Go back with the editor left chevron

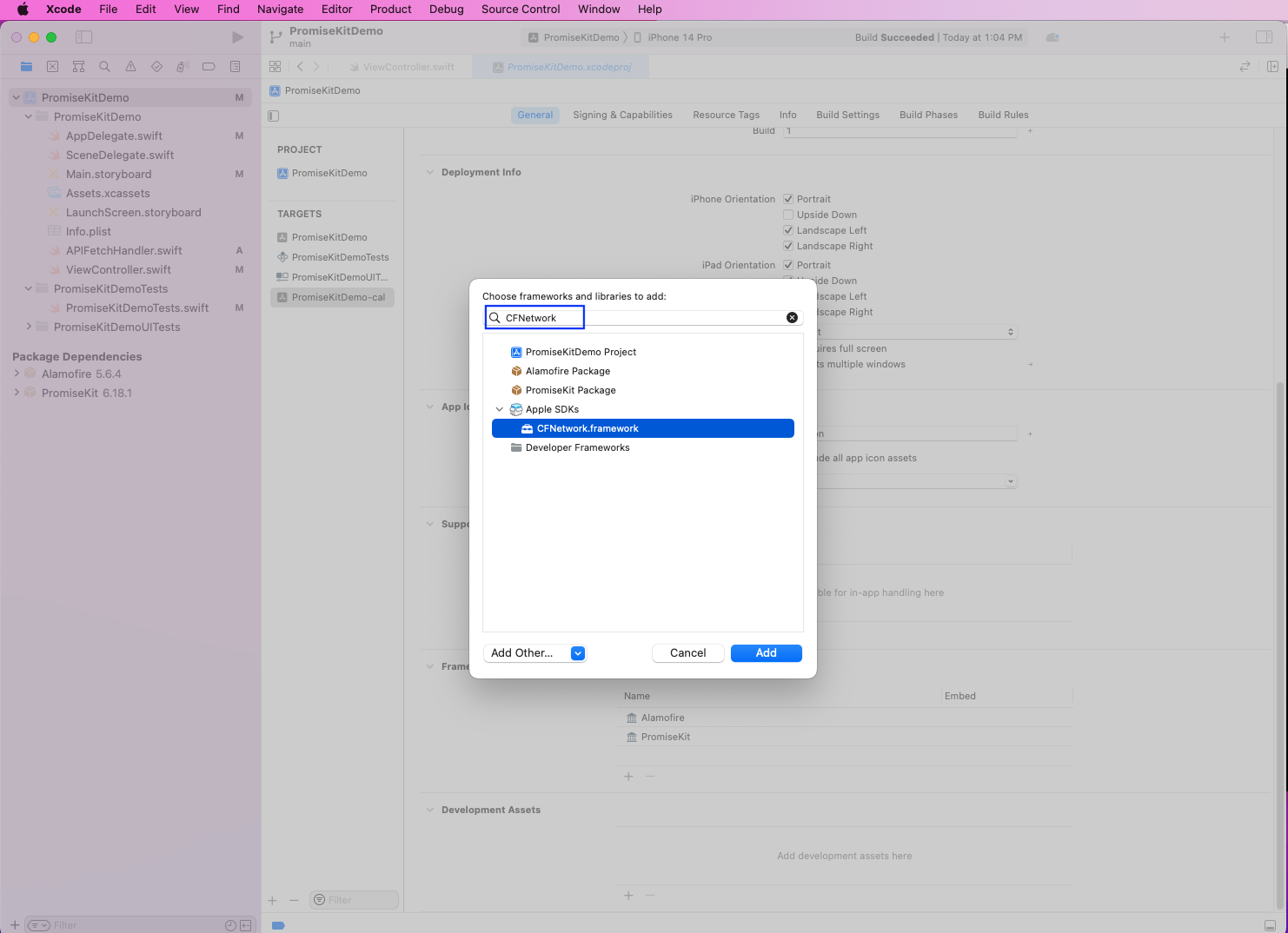point(300,66)
